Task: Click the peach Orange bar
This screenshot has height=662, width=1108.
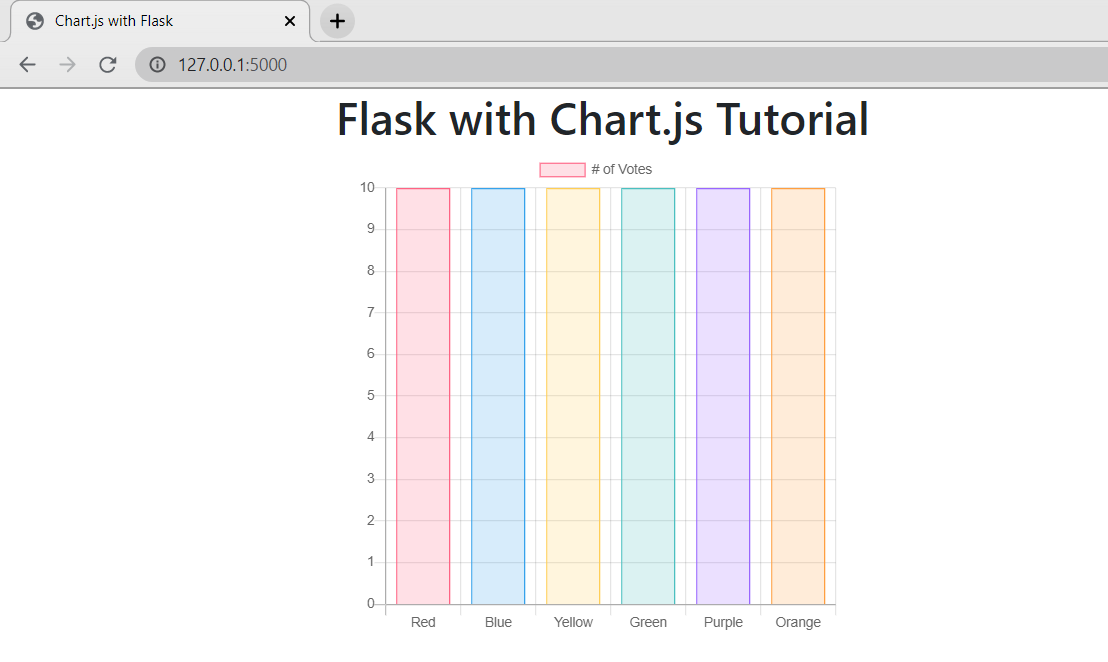Action: pyautogui.click(x=798, y=396)
